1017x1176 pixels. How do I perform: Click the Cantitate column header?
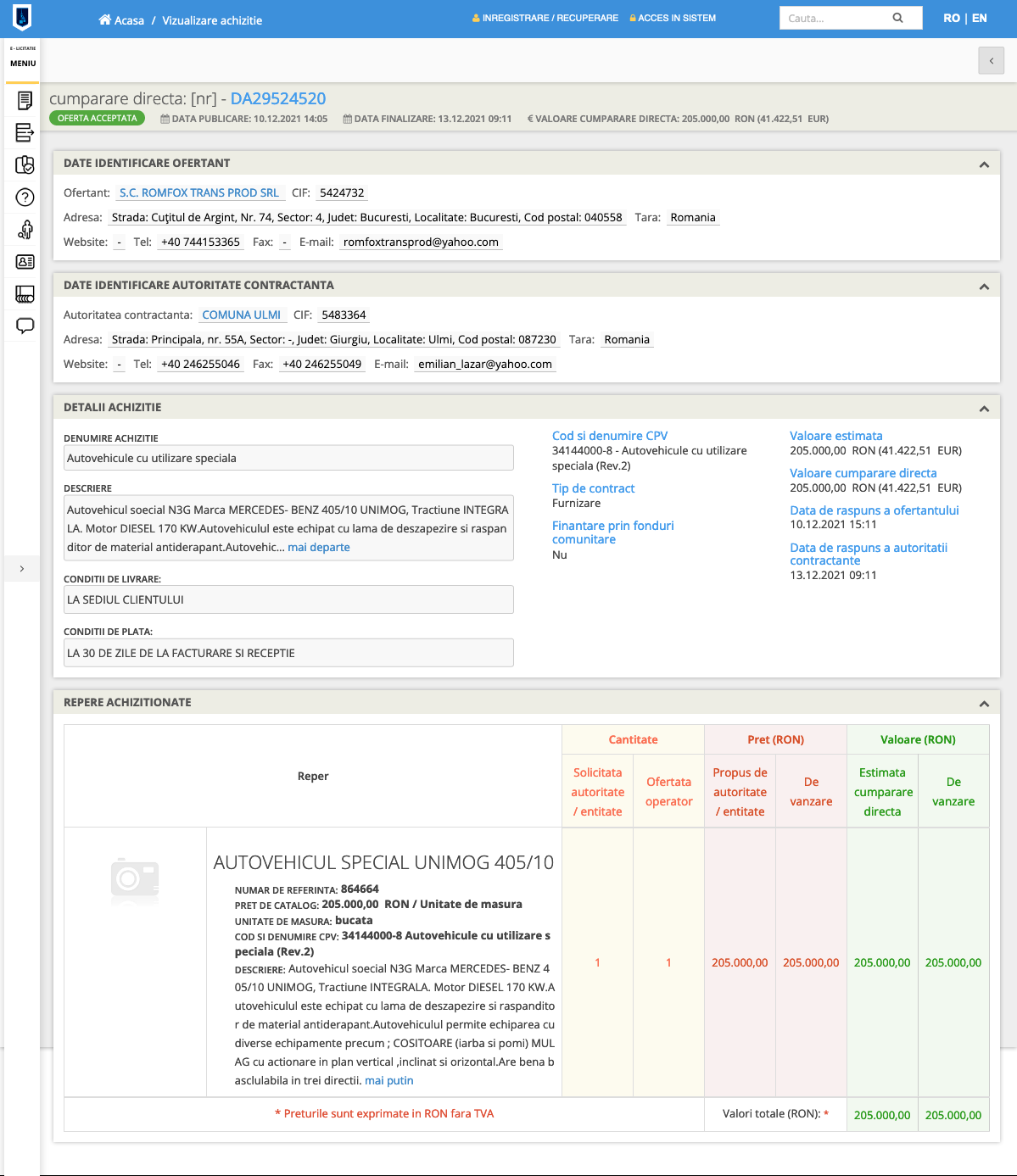[633, 739]
